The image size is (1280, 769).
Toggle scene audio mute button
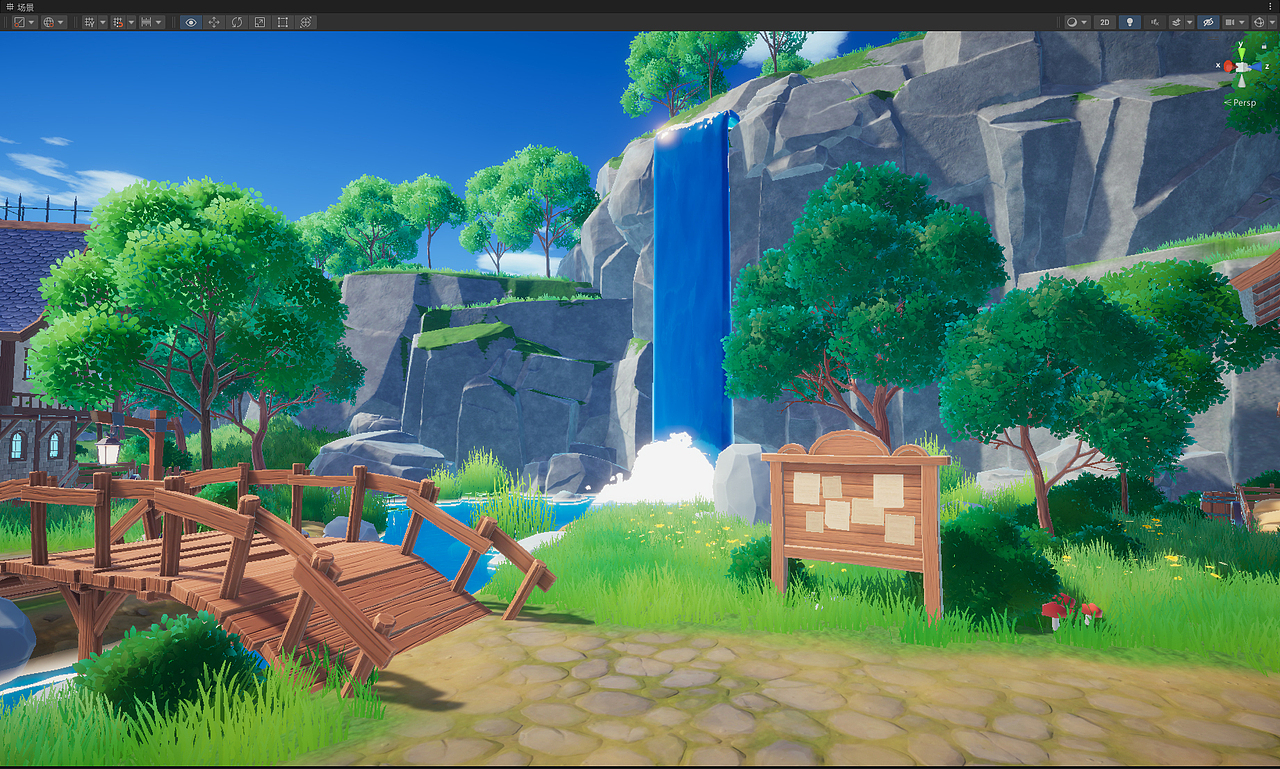(1155, 22)
